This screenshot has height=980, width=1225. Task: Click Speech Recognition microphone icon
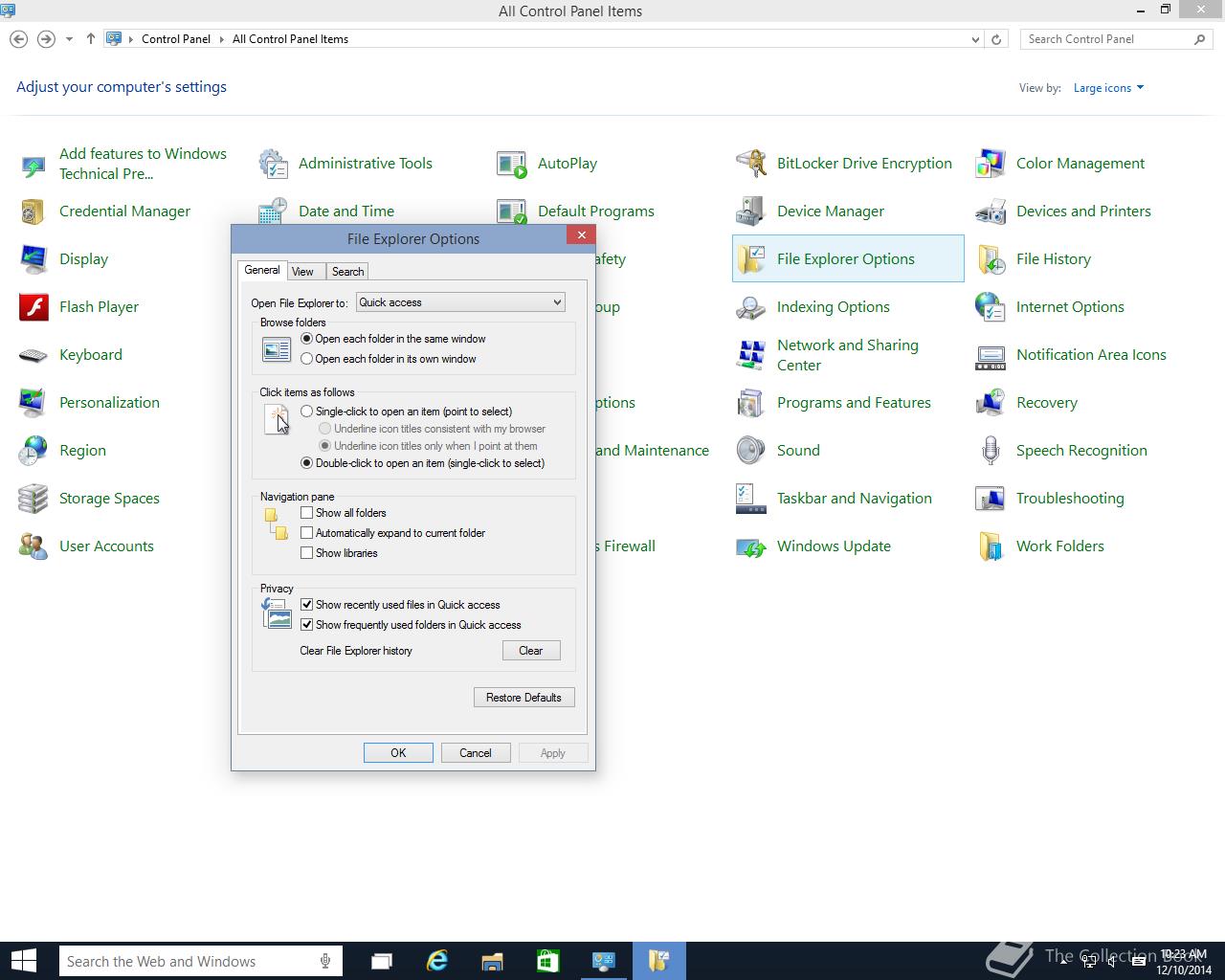point(991,451)
